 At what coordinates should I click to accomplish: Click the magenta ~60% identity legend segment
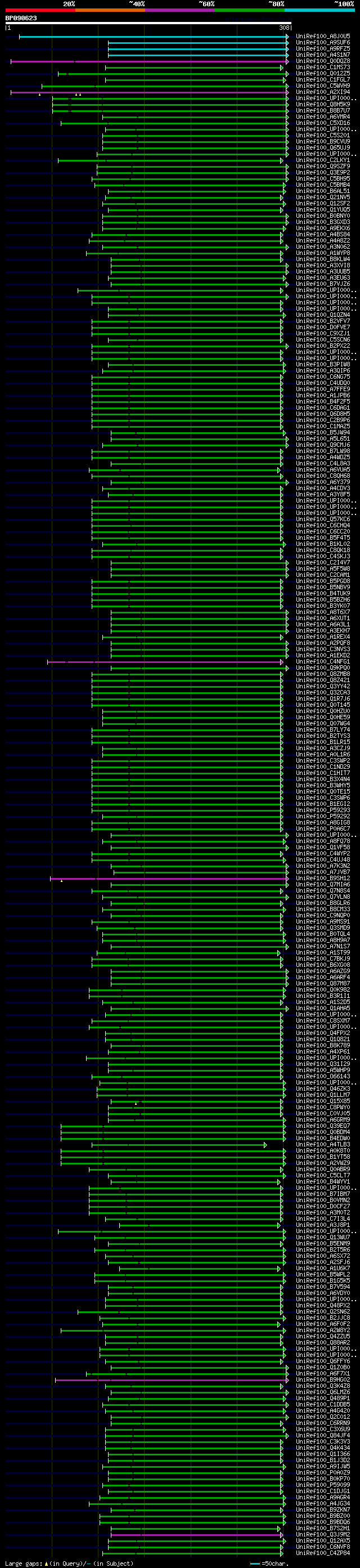click(x=180, y=10)
